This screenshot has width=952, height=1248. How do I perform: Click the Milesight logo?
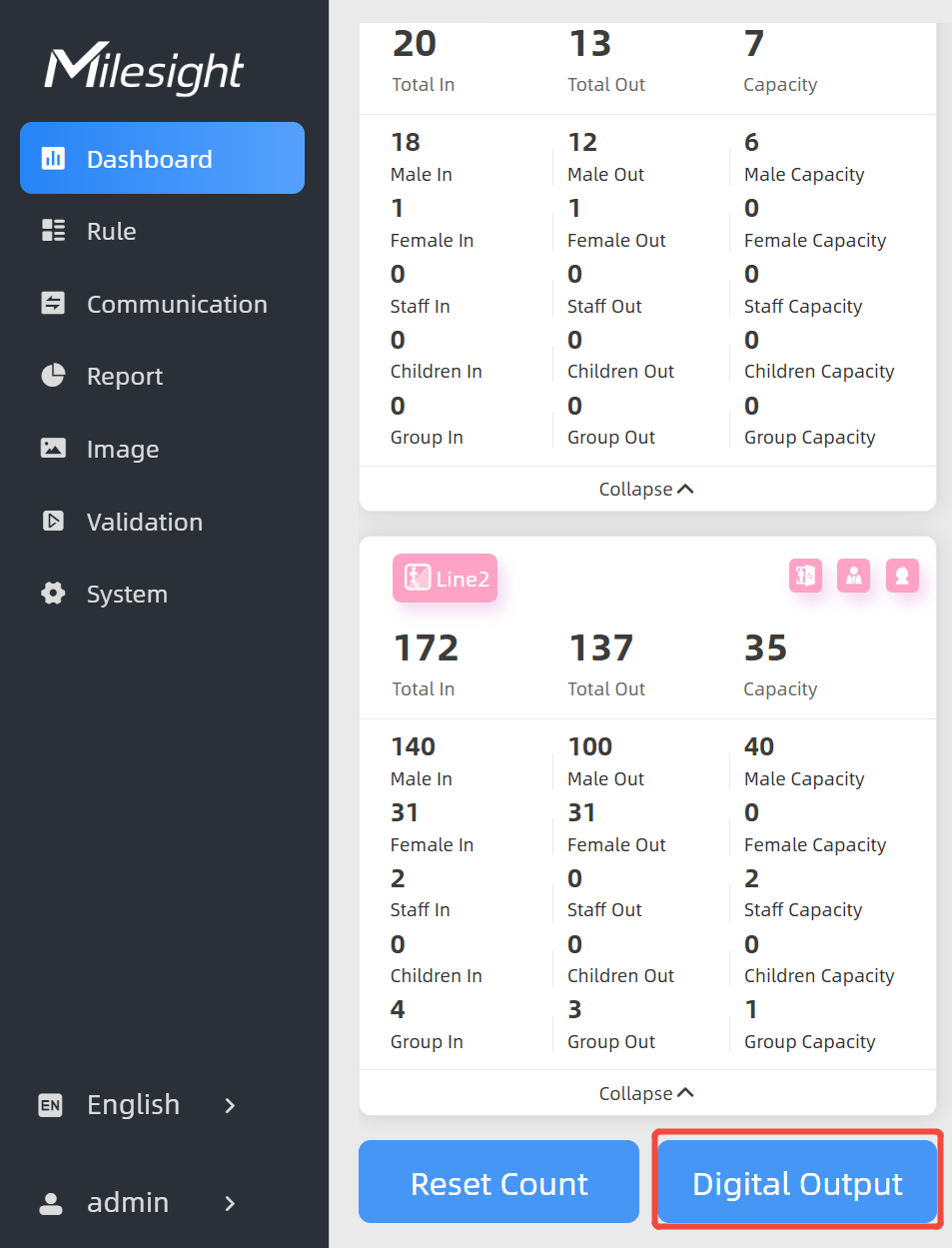click(145, 68)
